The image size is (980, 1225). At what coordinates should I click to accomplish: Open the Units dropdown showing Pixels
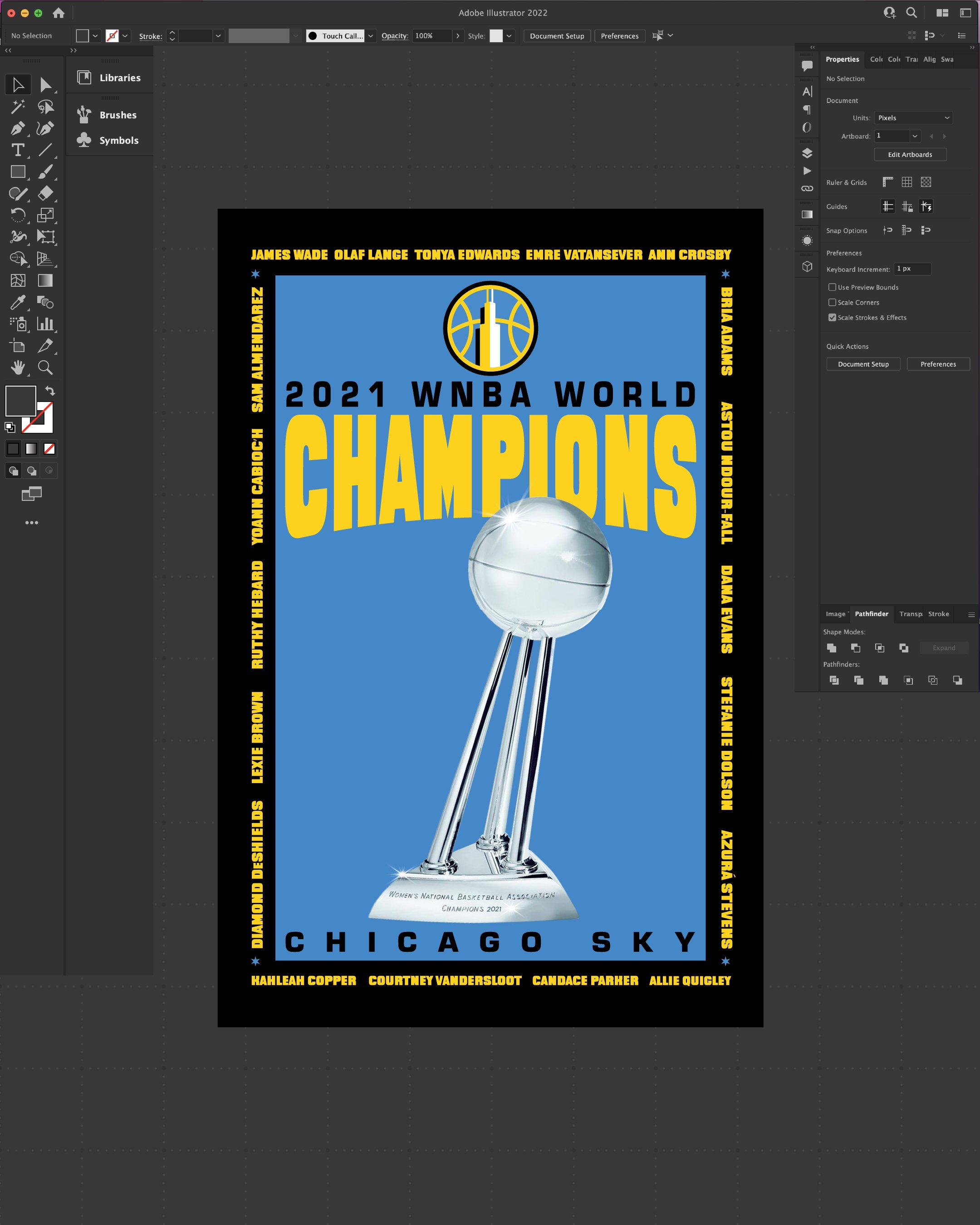coord(913,118)
